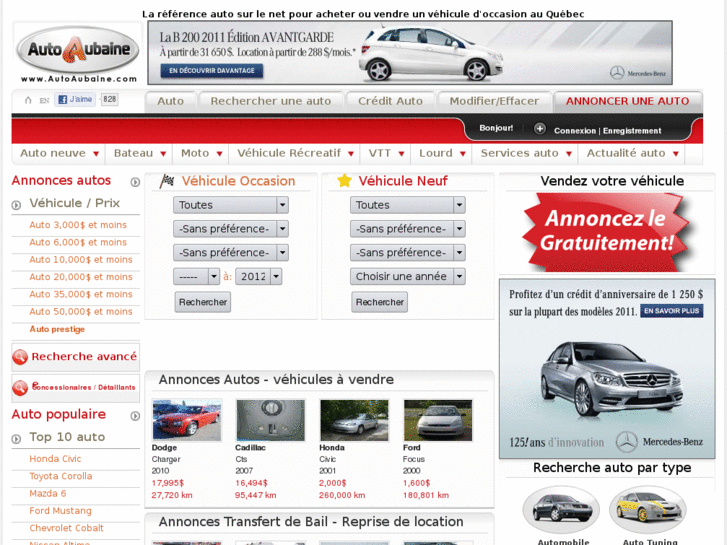This screenshot has width=727, height=545.
Task: Open the ANNONCER UNE AUTO tab
Action: (628, 101)
